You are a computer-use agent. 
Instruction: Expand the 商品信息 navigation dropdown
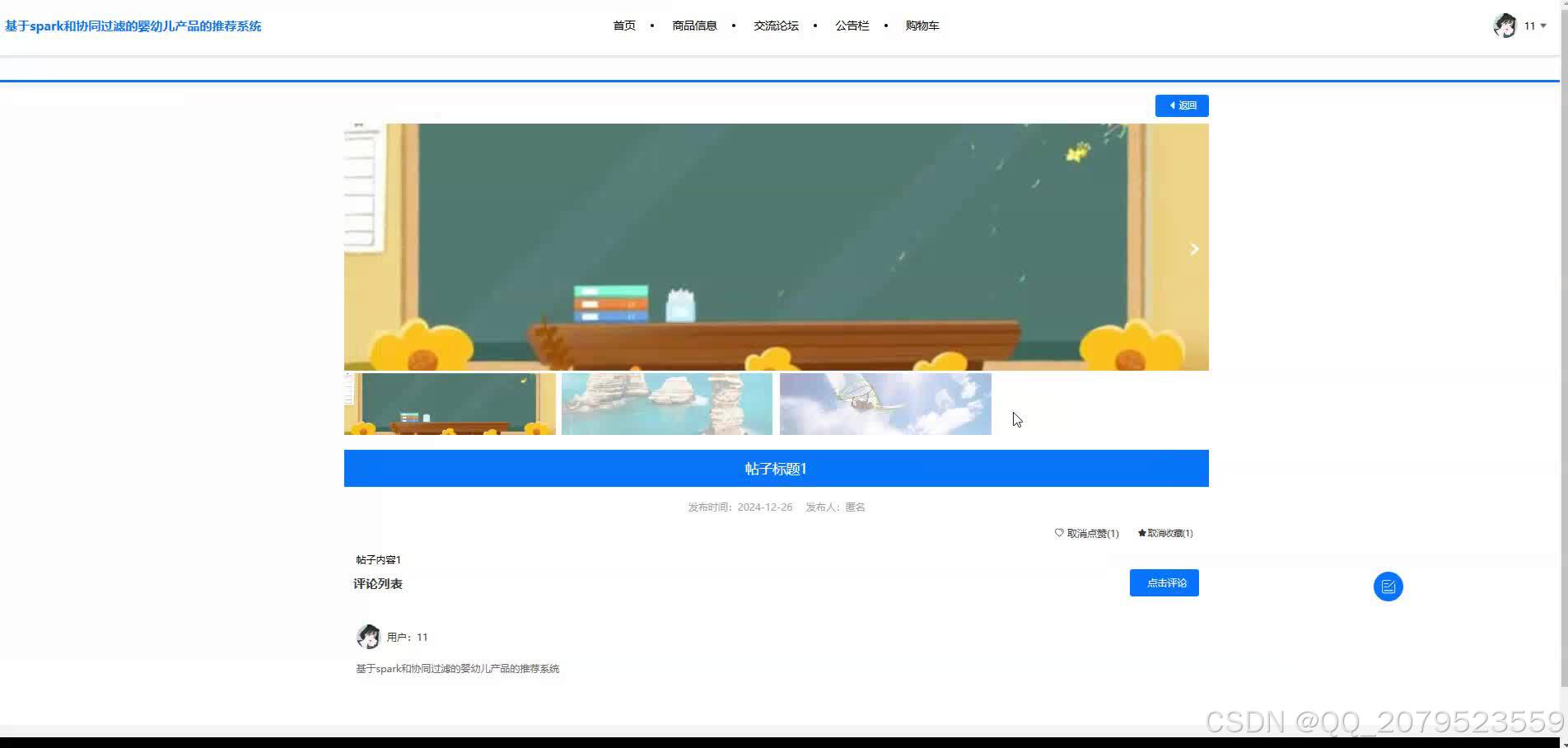pos(693,26)
